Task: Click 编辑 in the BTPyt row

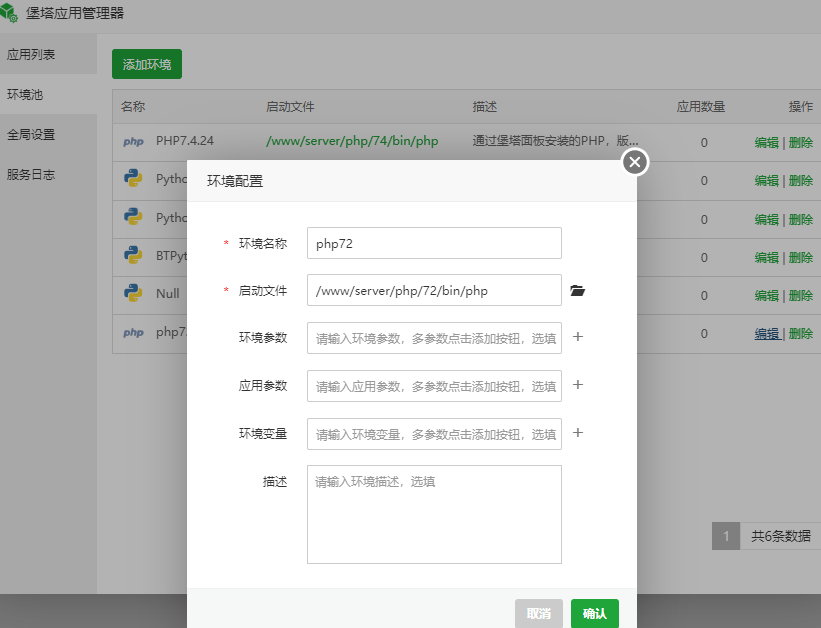Action: point(767,258)
